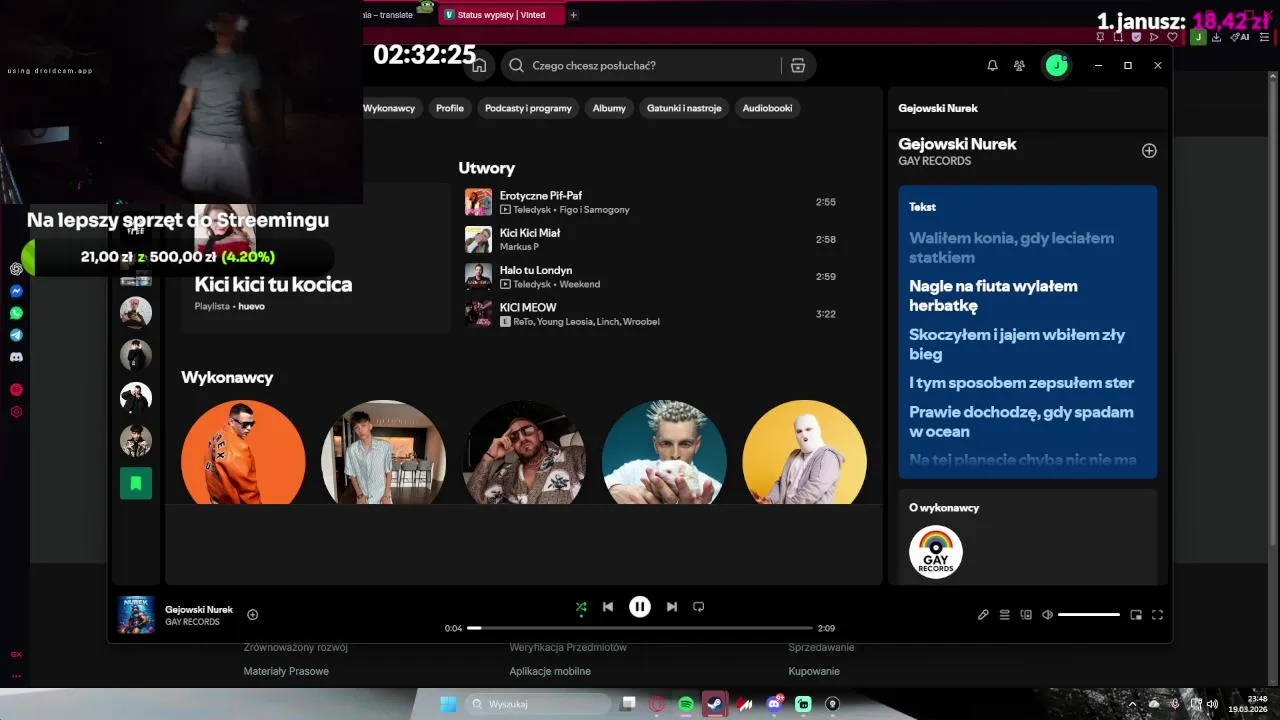The image size is (1280, 720).
Task: Select the Albumy filter chip
Action: pyautogui.click(x=609, y=108)
